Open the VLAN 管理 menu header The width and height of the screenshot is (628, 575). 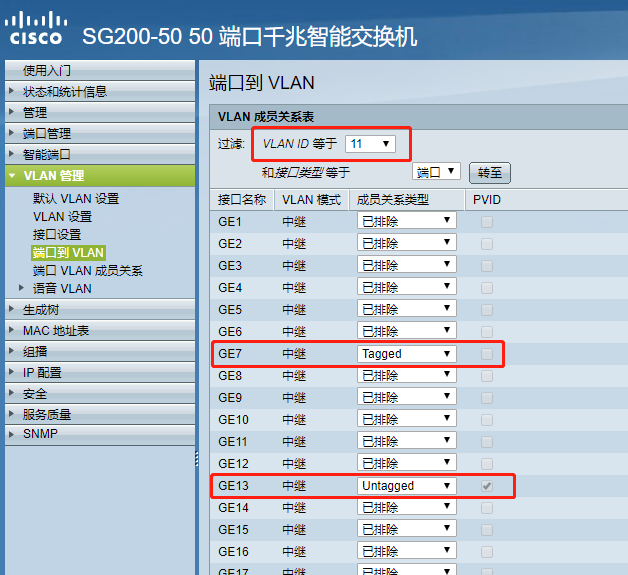point(100,175)
